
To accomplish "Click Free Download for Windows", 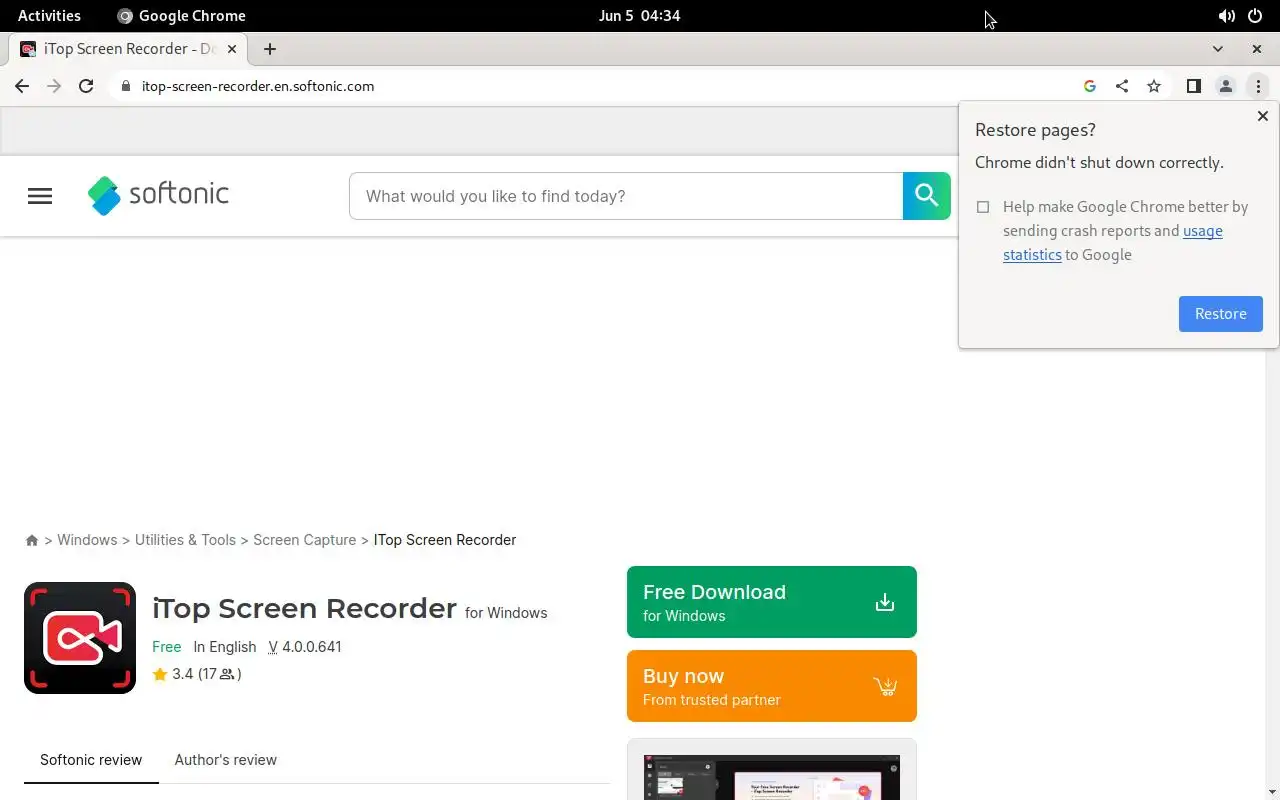I will 772,602.
